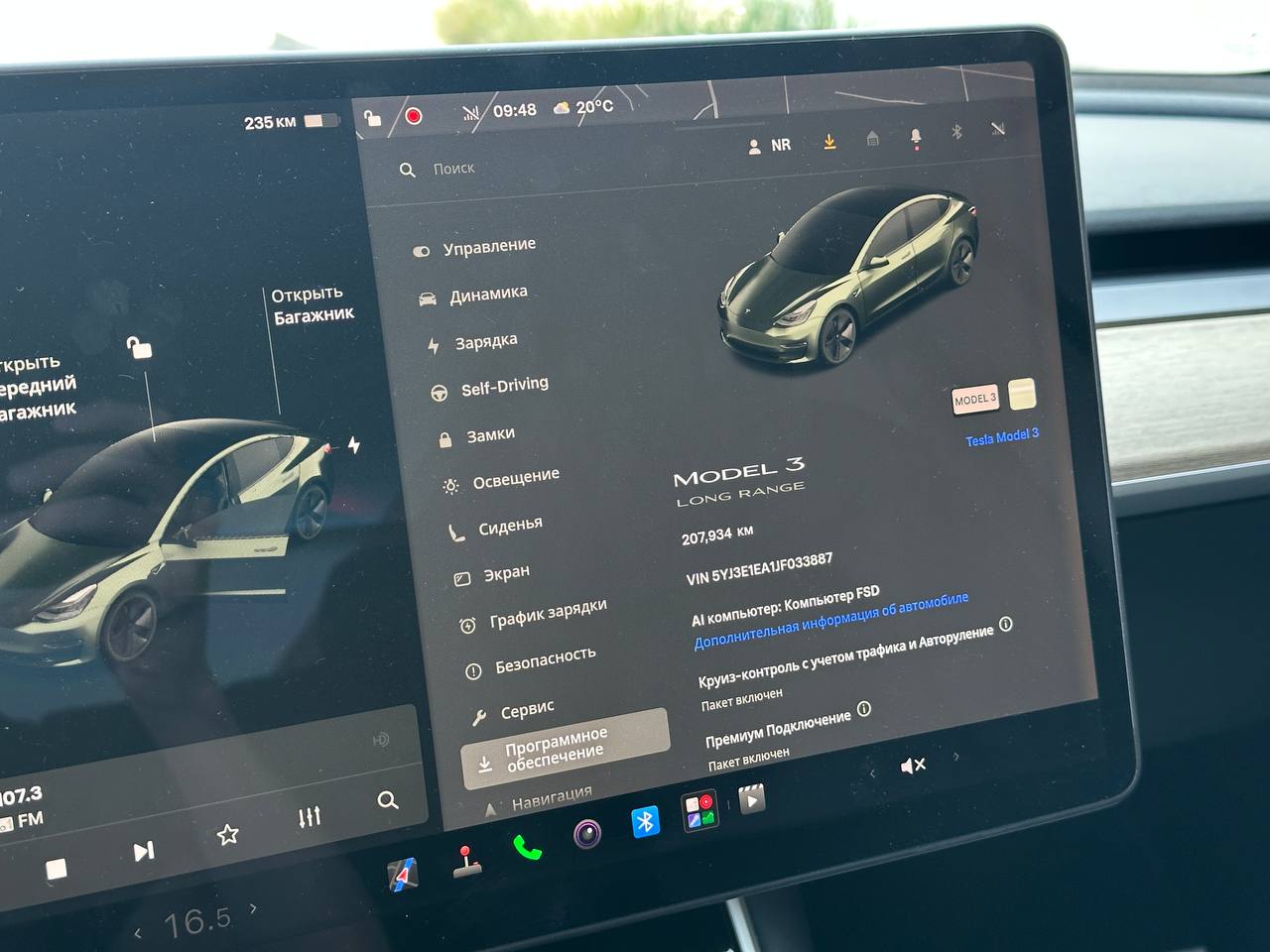The image size is (1270, 952).
Task: Open the Управление settings menu
Action: point(475,247)
